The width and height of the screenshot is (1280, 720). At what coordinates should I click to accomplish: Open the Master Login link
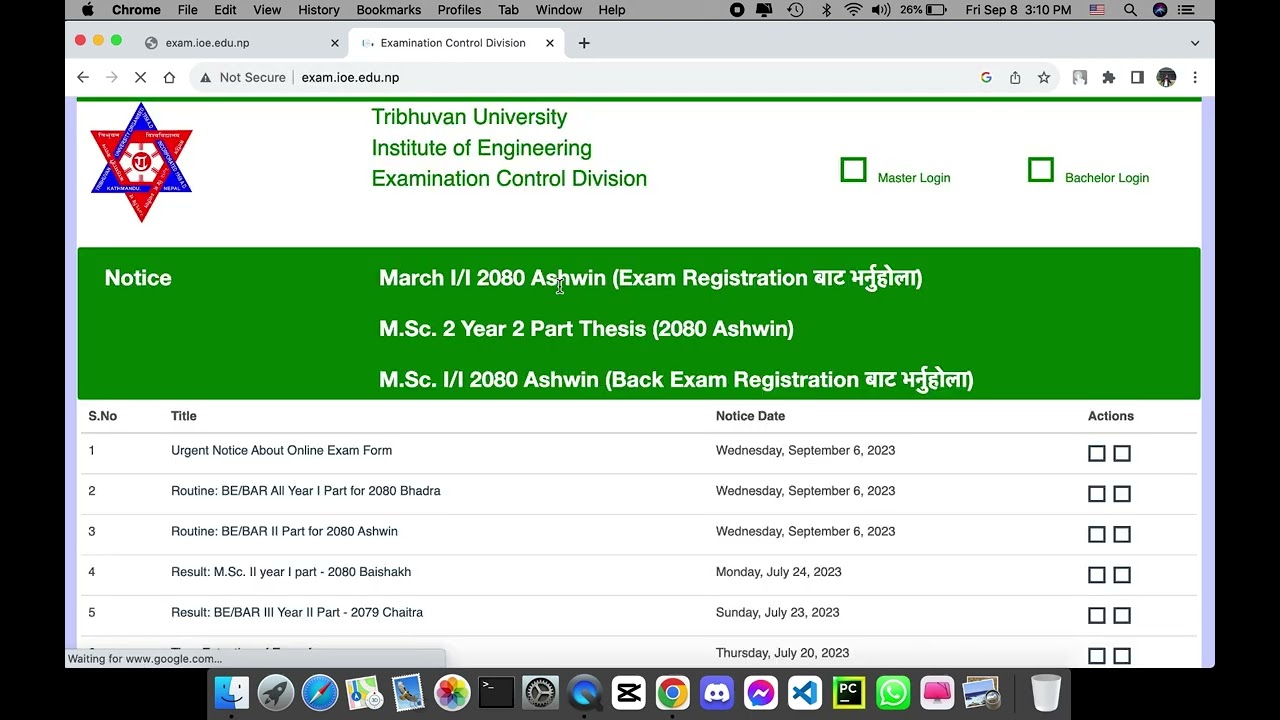[914, 178]
